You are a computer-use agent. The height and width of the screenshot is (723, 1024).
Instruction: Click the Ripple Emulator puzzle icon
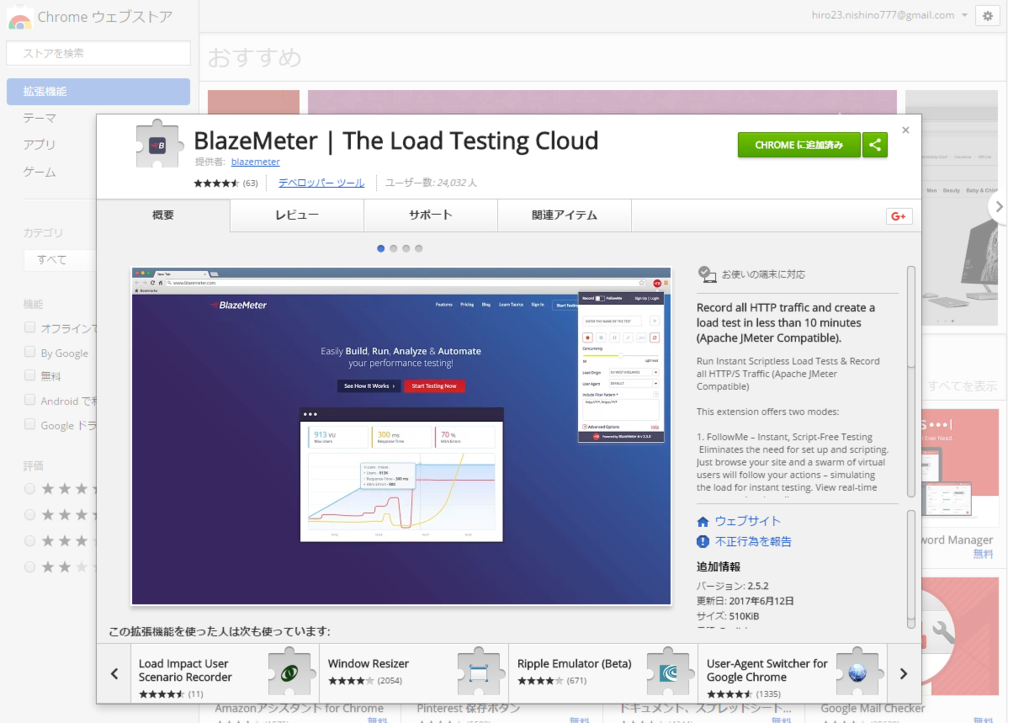(668, 673)
